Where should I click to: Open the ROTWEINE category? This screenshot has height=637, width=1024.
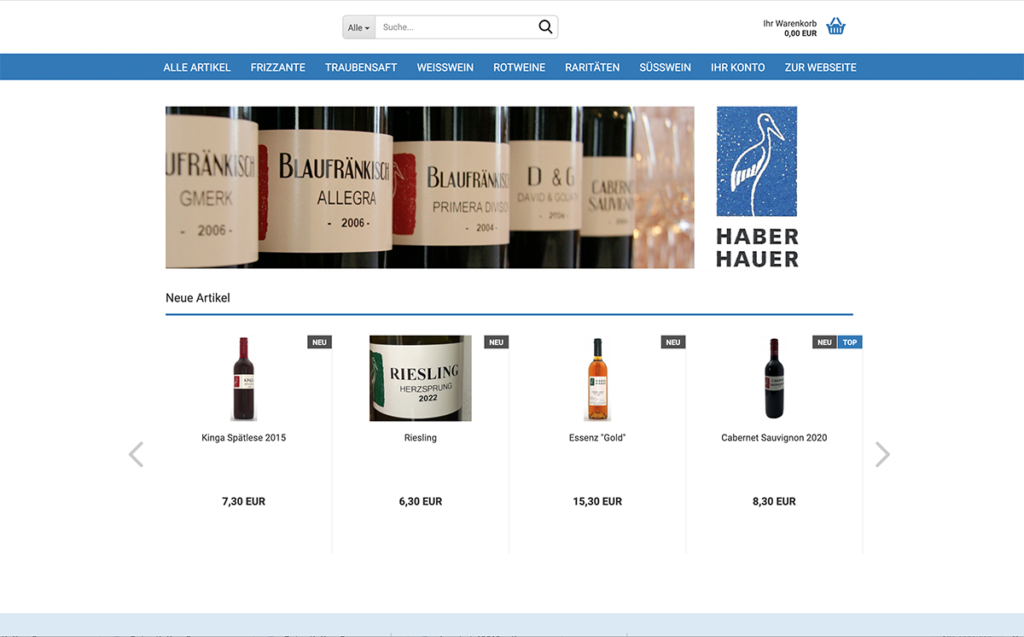tap(519, 67)
